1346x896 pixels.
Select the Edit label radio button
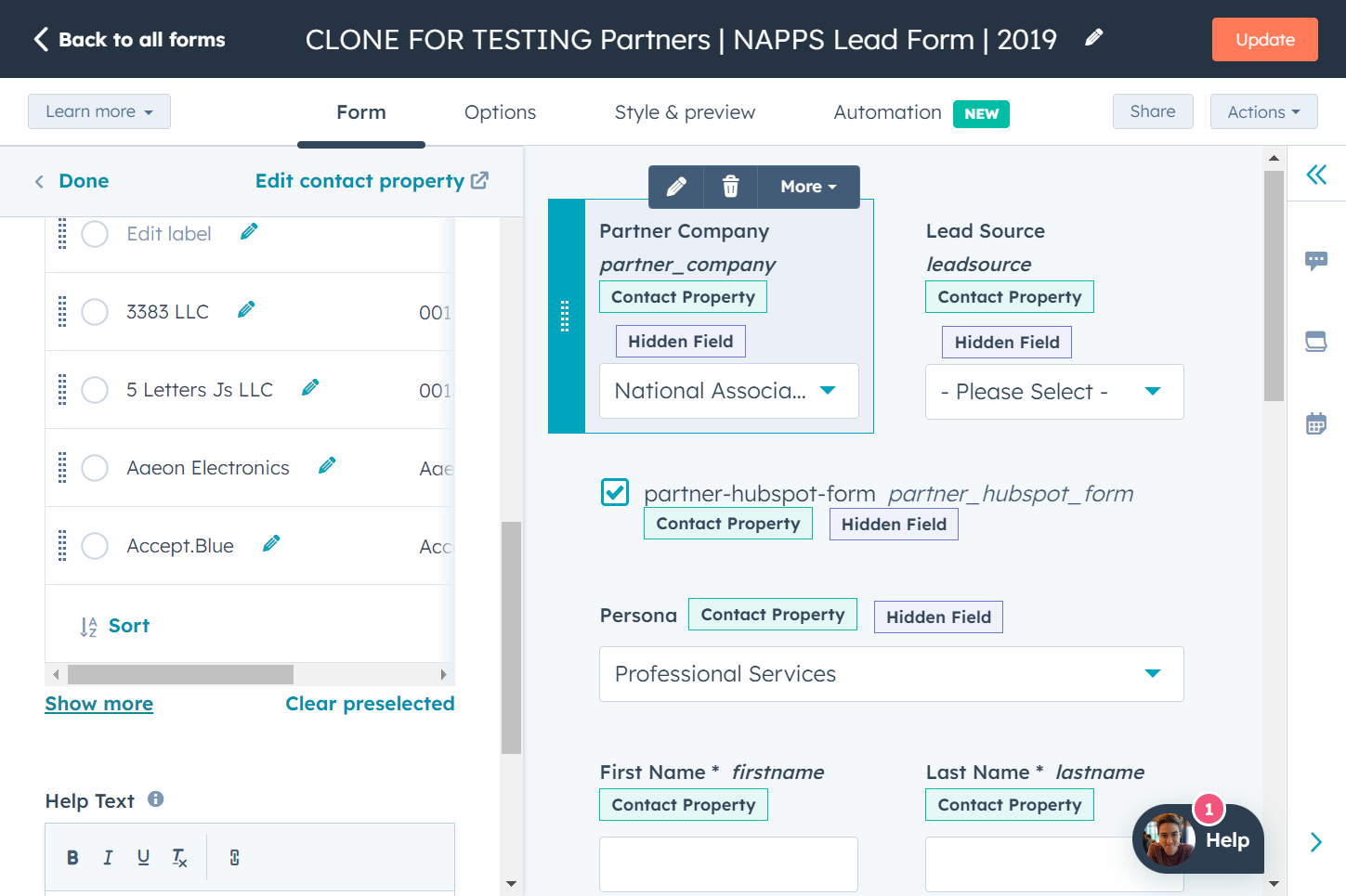pyautogui.click(x=95, y=234)
